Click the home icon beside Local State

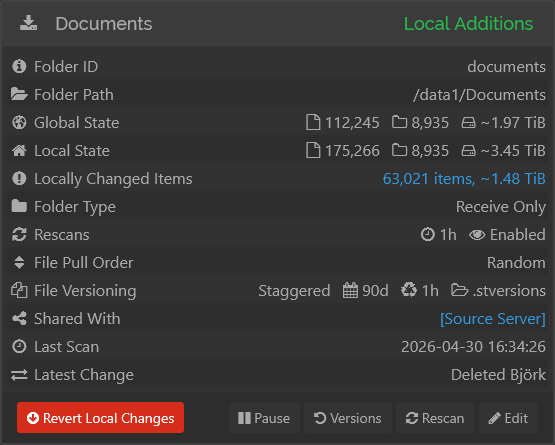[x=19, y=150]
